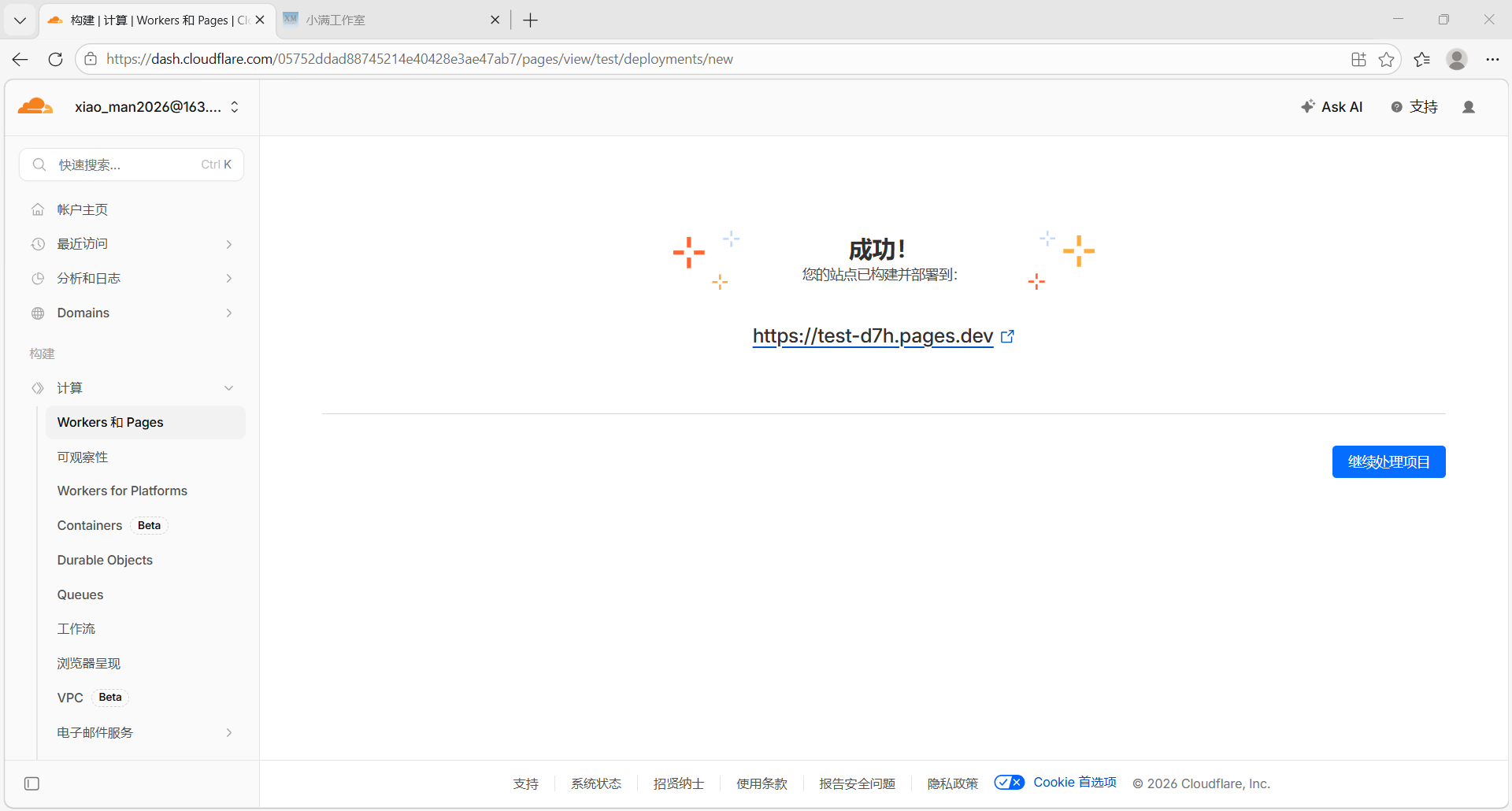Select Workers 和 Pages in sidebar
The width and height of the screenshot is (1512, 811).
pos(110,423)
